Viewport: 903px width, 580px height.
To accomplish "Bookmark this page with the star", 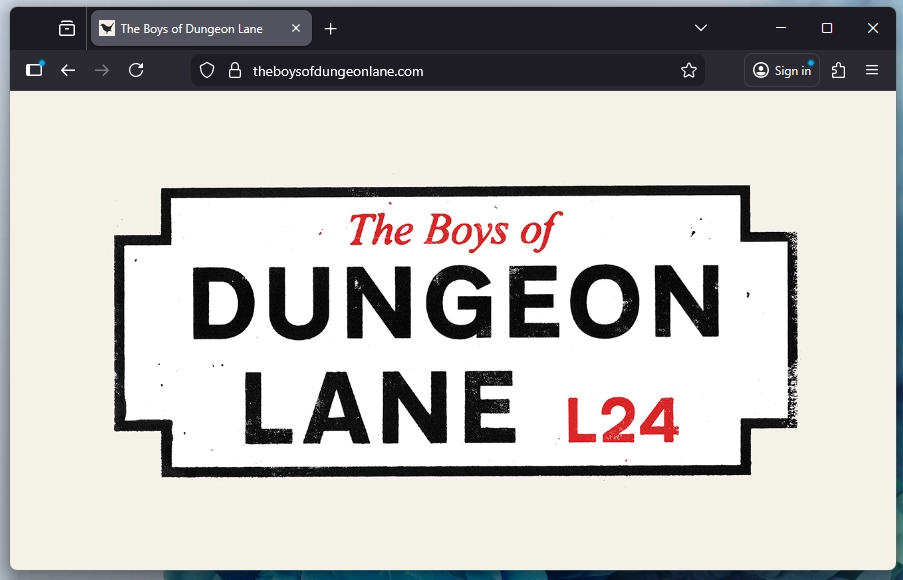I will (x=689, y=71).
